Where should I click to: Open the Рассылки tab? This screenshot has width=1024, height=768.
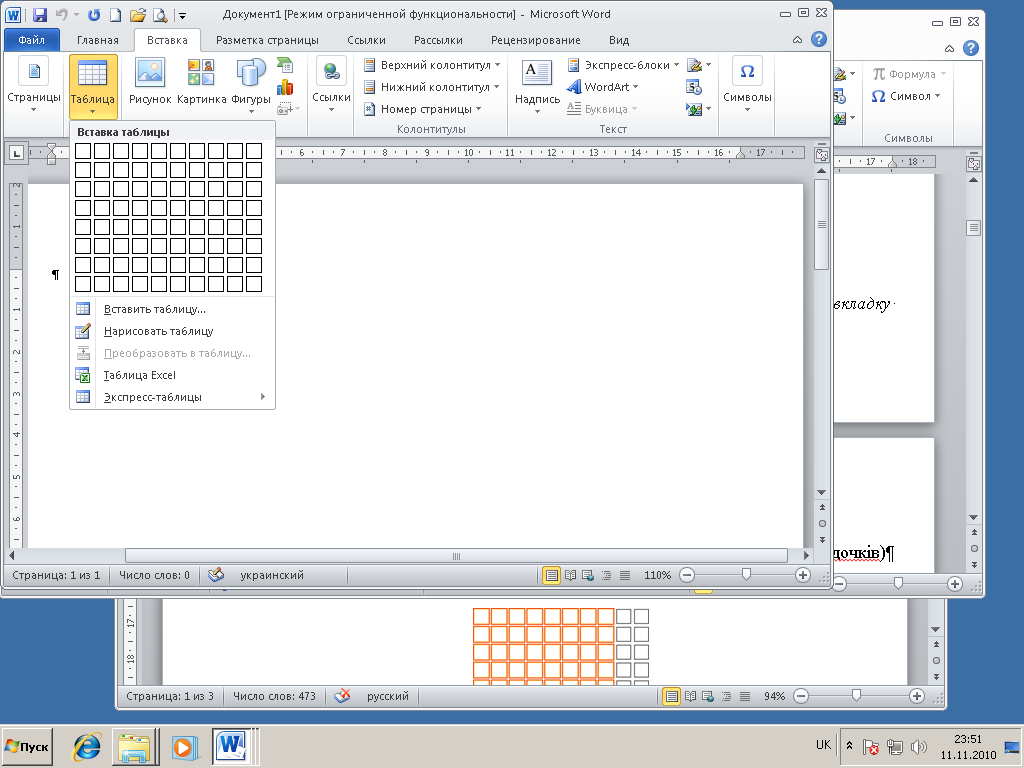[438, 40]
